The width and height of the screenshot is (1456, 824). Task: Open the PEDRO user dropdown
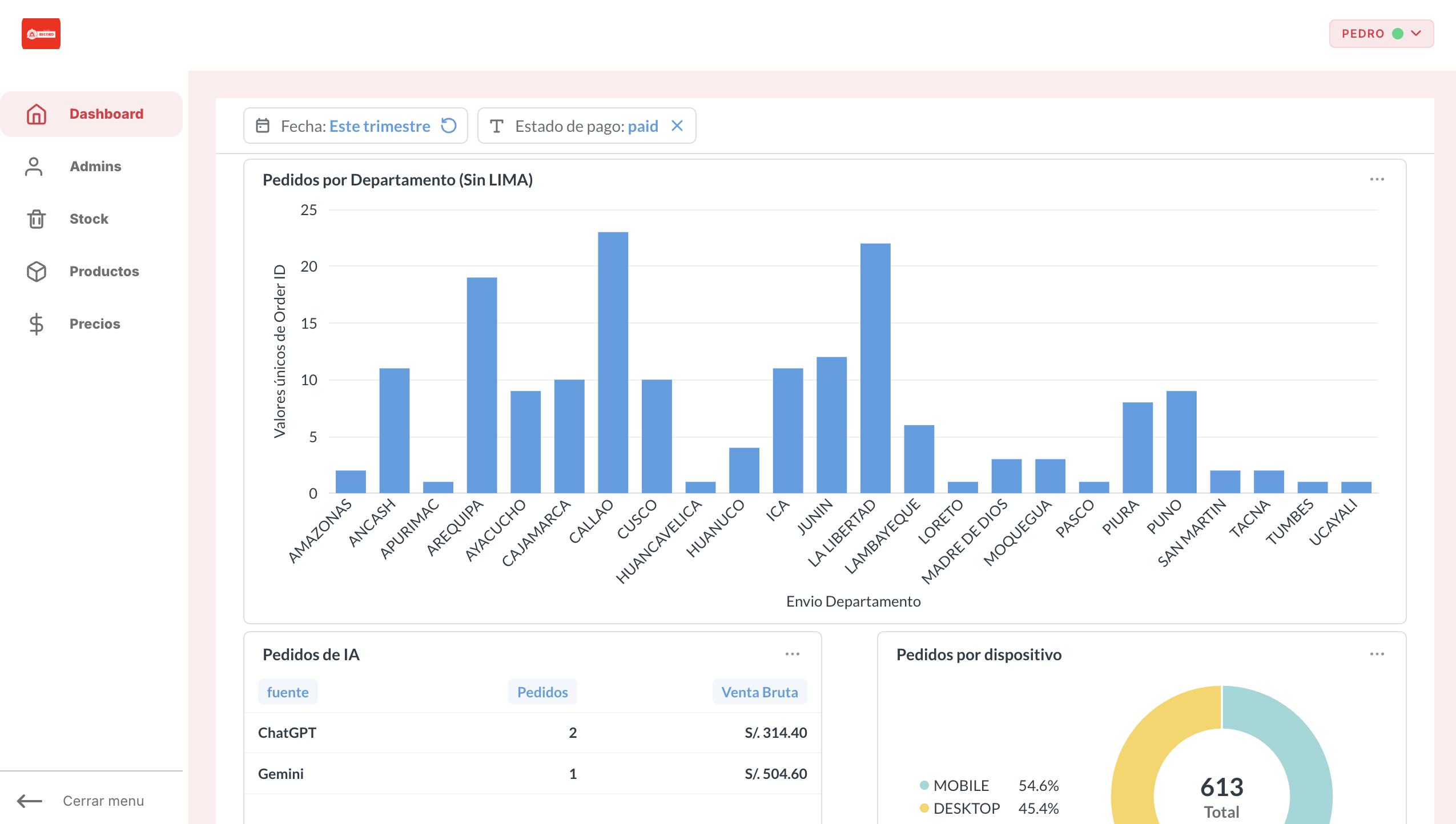click(x=1381, y=34)
